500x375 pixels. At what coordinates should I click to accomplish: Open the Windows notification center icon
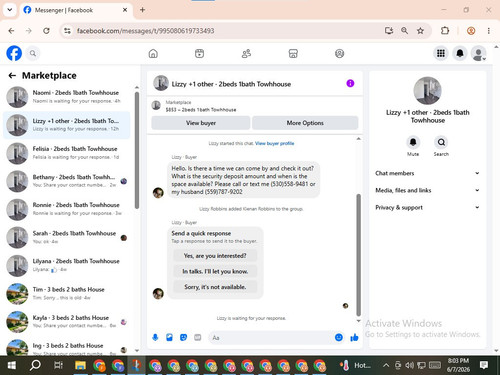click(484, 365)
